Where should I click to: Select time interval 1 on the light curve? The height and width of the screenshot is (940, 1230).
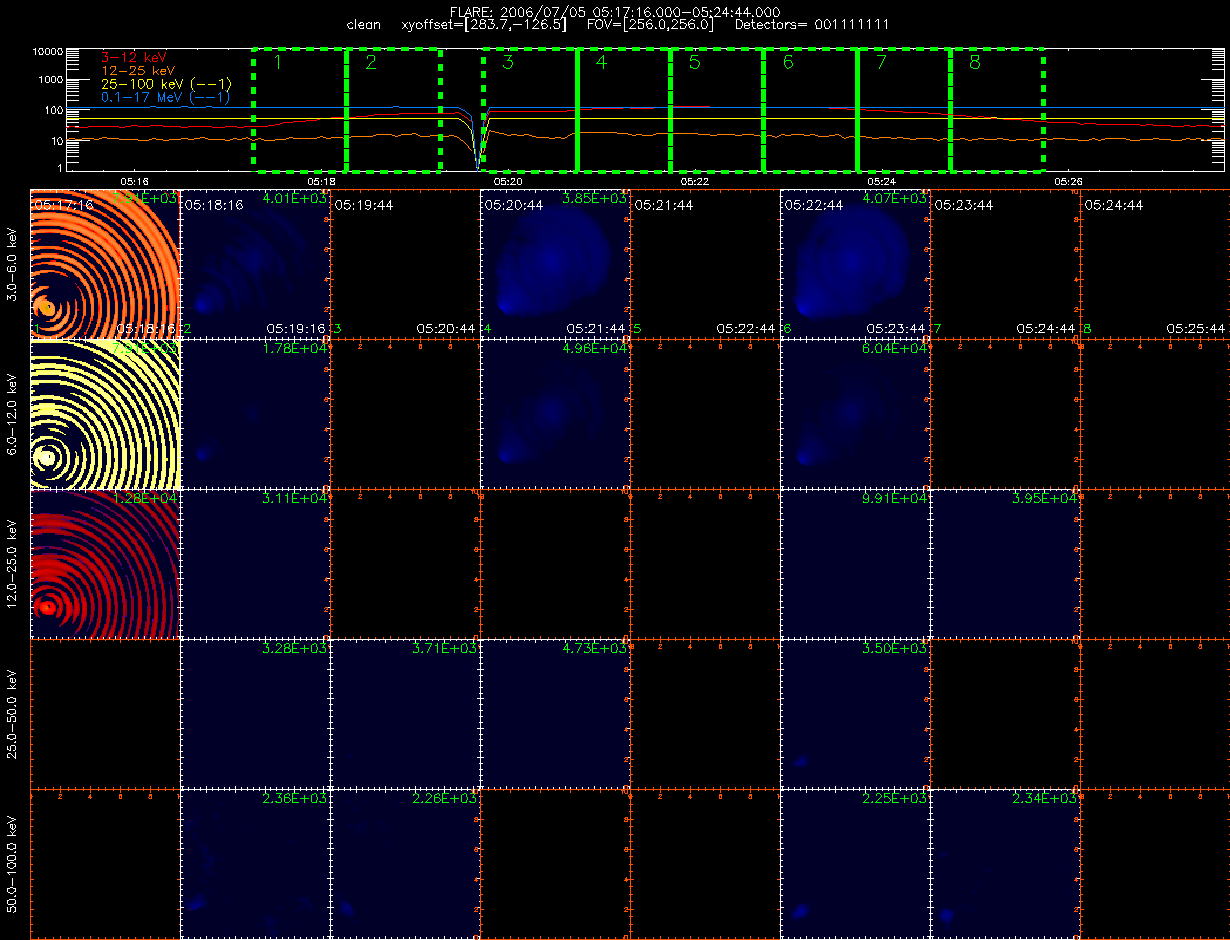pos(299,109)
